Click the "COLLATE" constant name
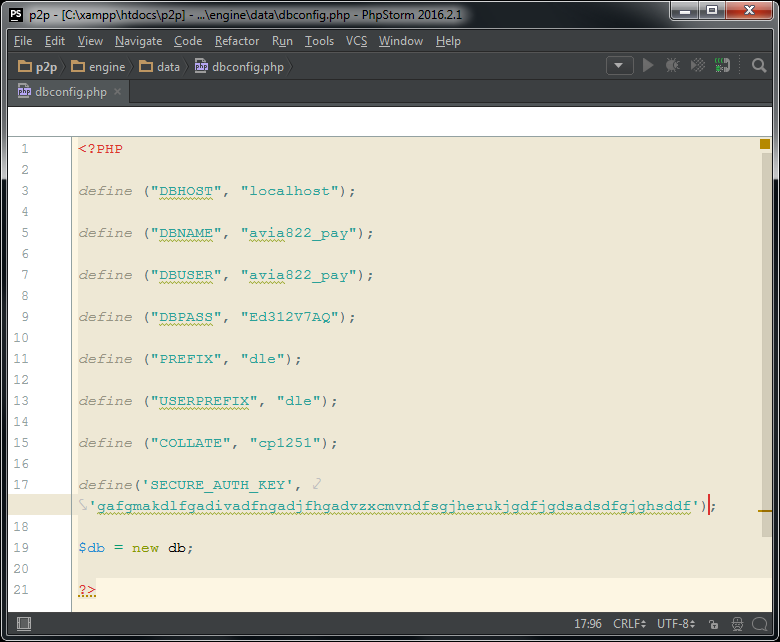The image size is (780, 642). (x=191, y=443)
